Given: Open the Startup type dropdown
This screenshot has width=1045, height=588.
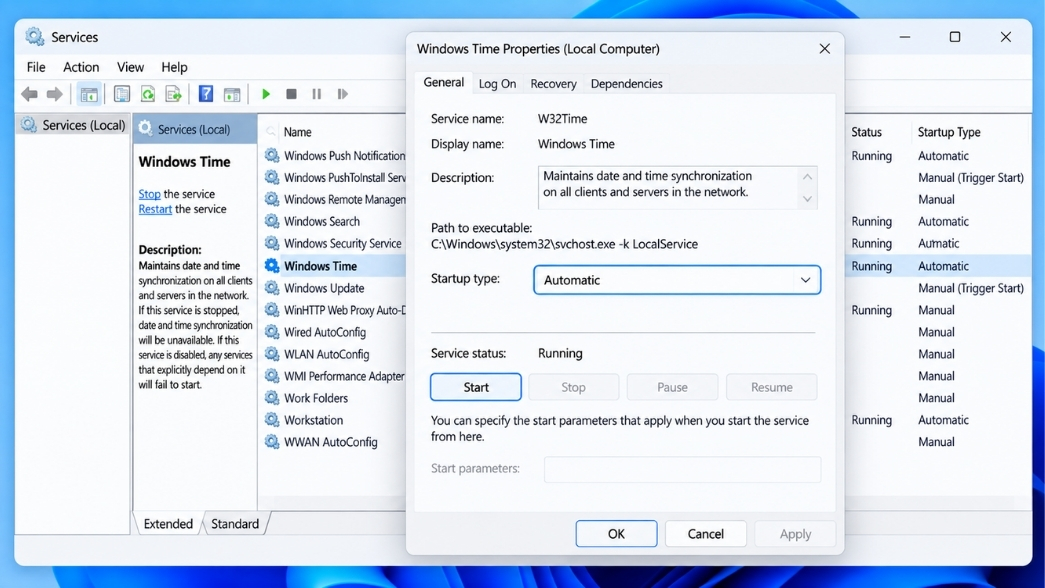Looking at the screenshot, I should tap(677, 280).
